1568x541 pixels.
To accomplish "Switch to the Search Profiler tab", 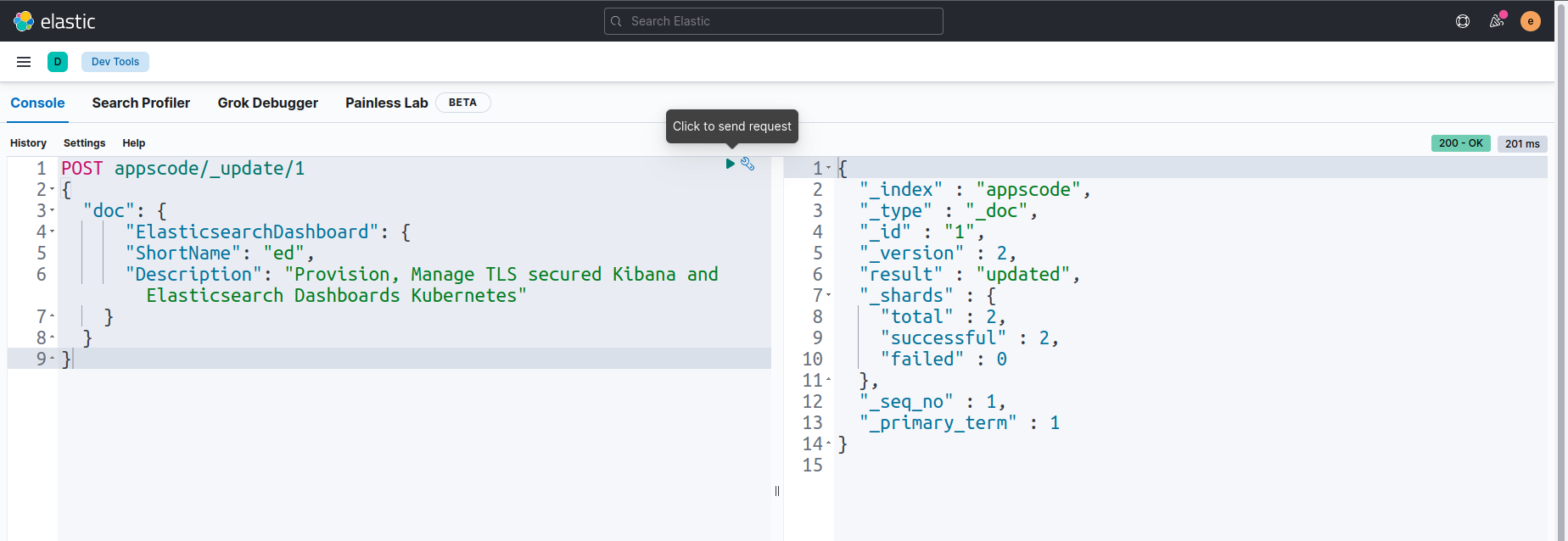I will coord(141,103).
